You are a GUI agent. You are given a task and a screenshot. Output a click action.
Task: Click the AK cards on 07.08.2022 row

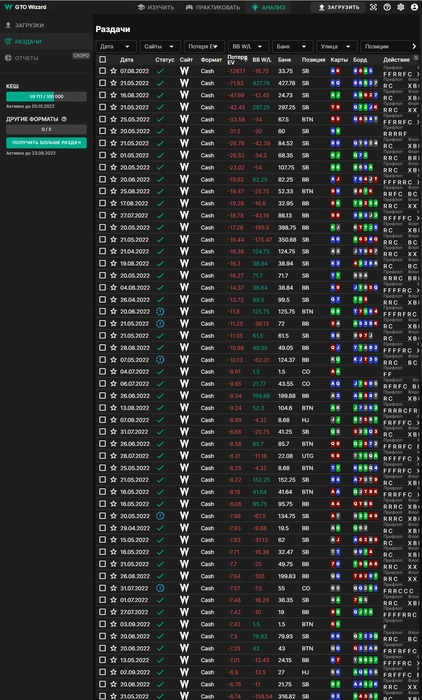[x=335, y=71]
